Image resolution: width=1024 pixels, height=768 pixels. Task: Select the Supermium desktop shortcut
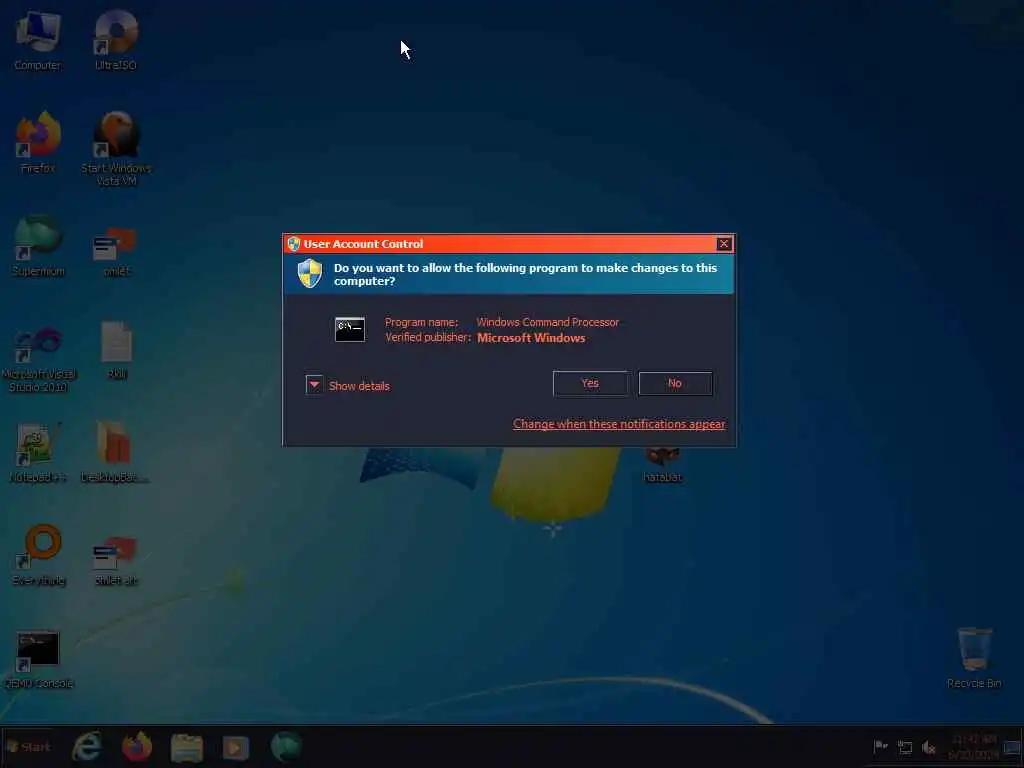38,246
